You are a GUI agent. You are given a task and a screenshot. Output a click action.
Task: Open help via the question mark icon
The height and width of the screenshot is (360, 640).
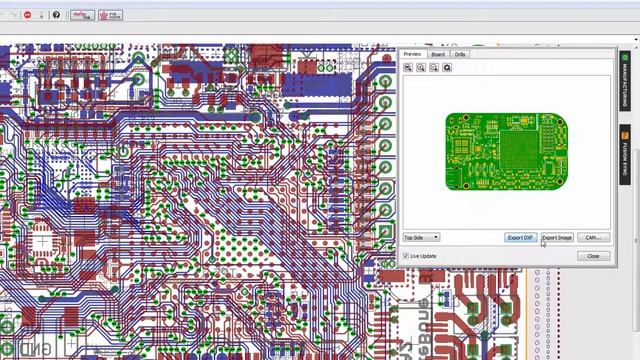[56, 15]
